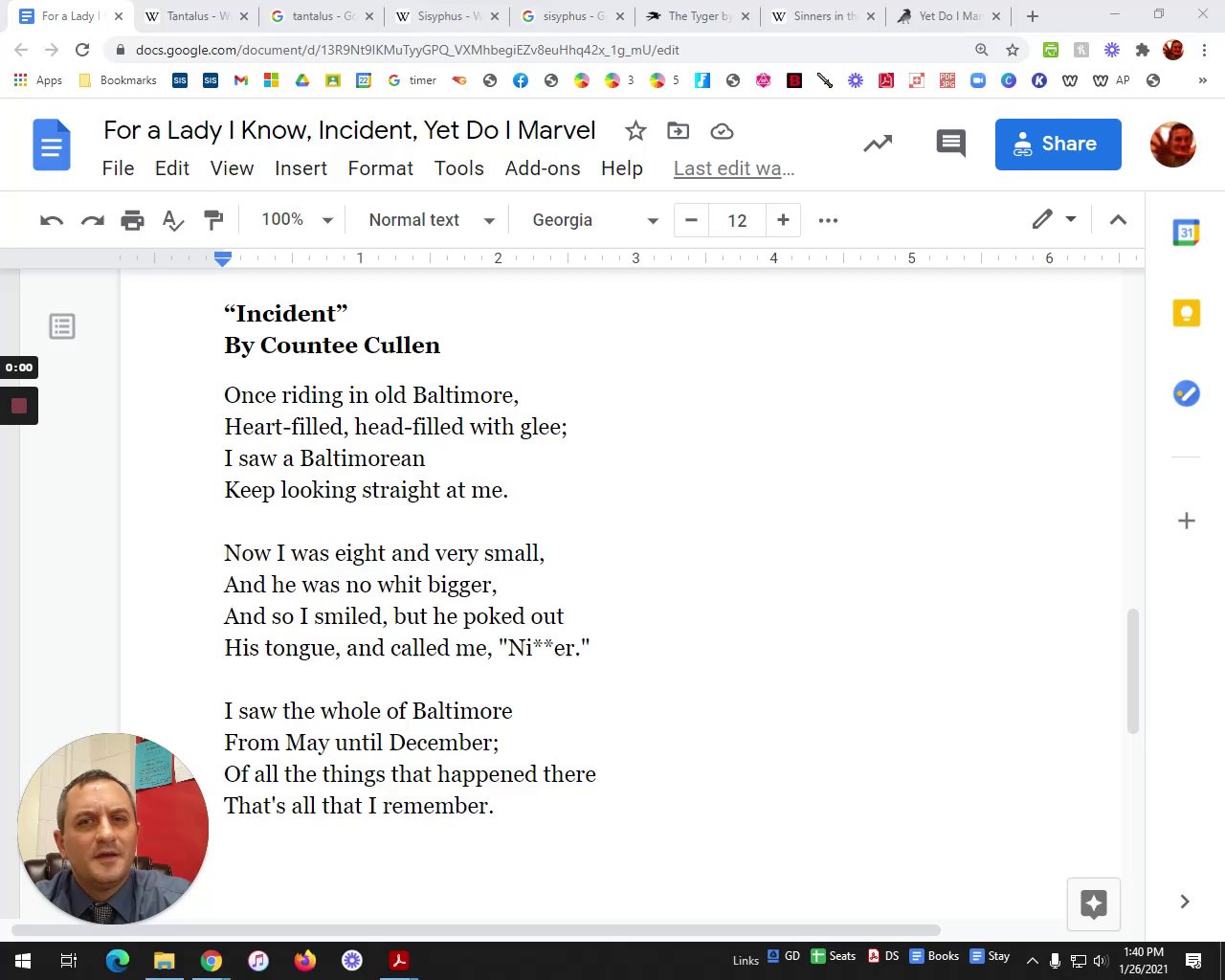Show document outline icon
This screenshot has height=980, width=1225.
tap(62, 326)
